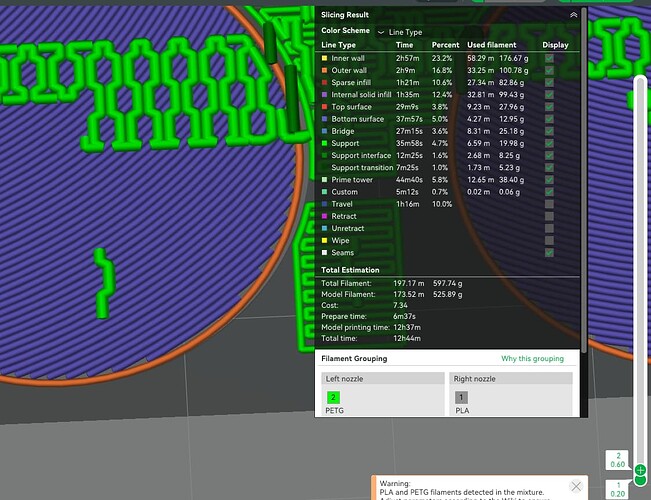The height and width of the screenshot is (500, 651).
Task: Click the Display column header
Action: point(555,45)
